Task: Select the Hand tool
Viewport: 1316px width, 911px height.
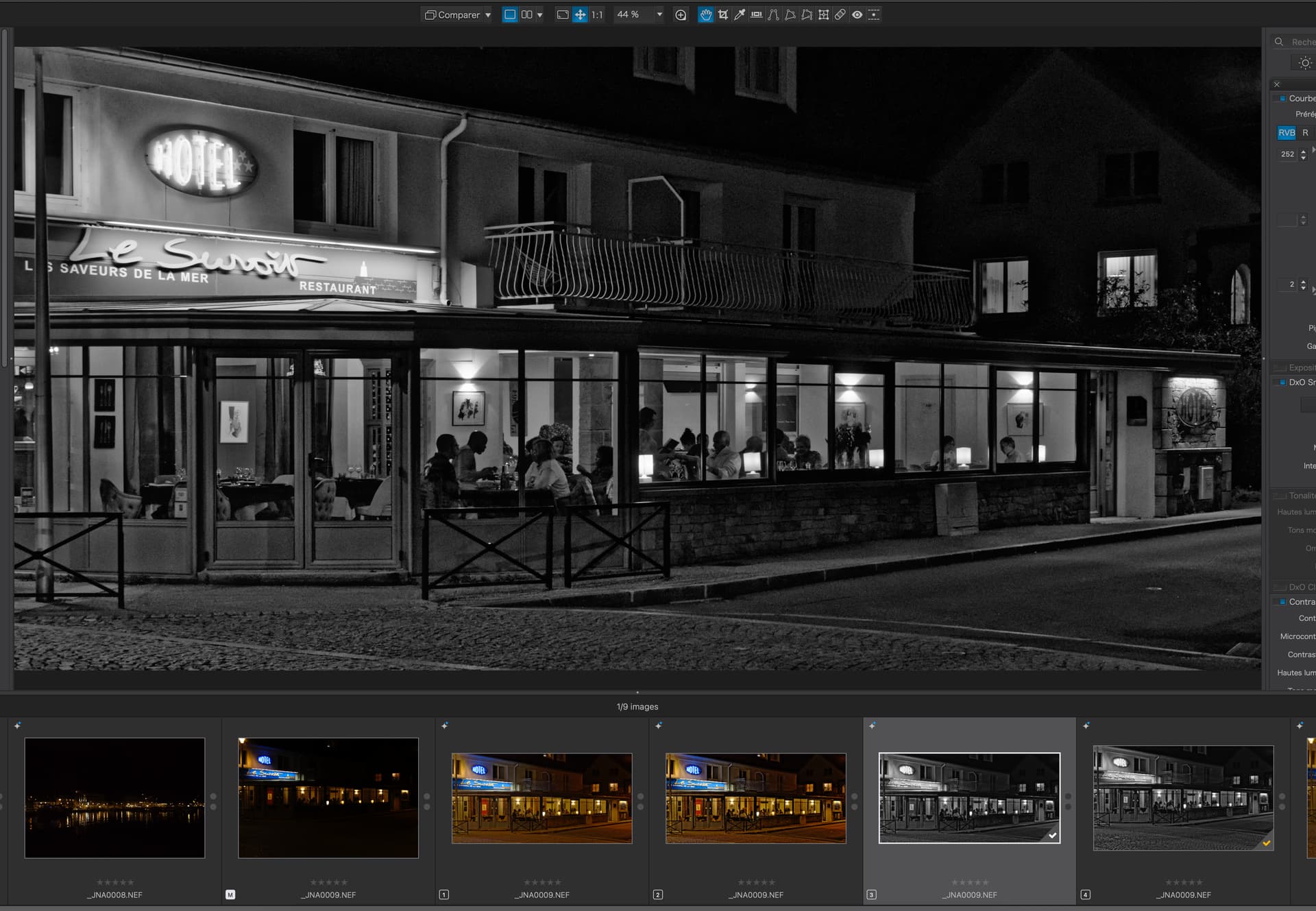Action: [705, 14]
